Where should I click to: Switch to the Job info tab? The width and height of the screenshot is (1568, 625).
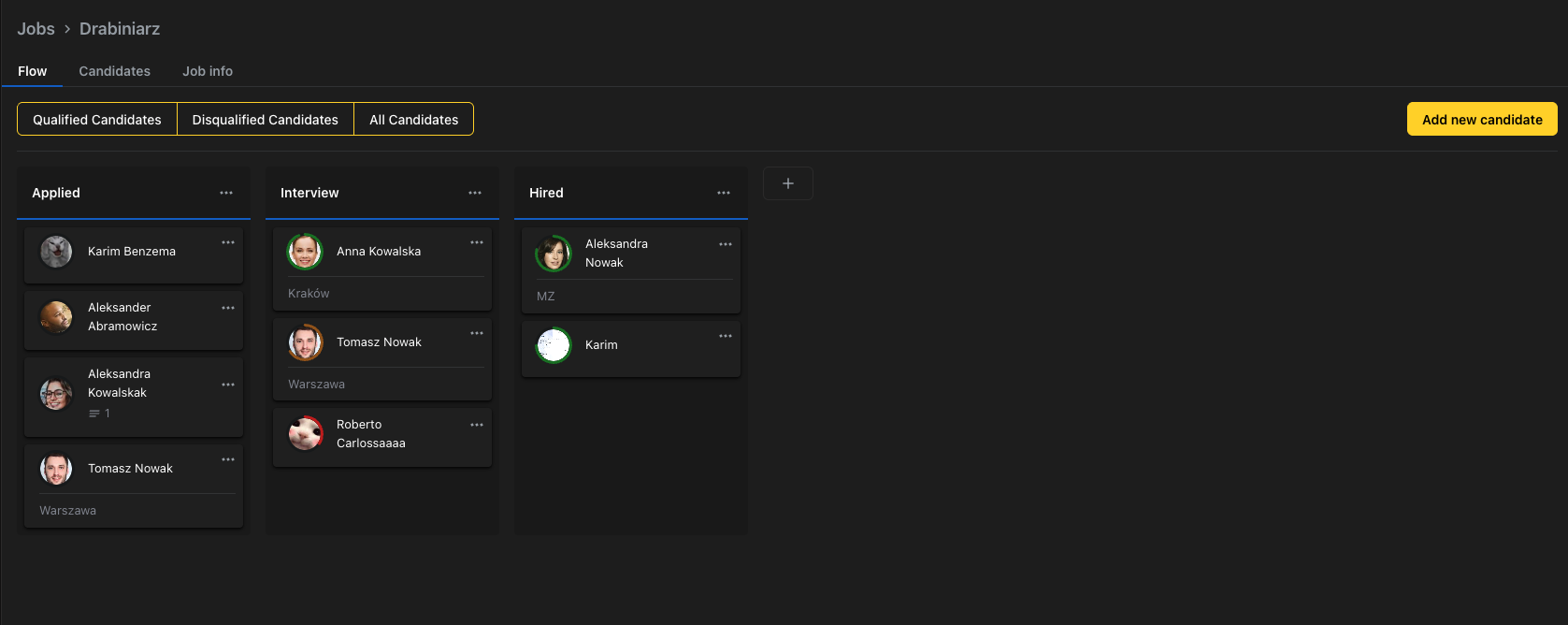click(x=208, y=71)
